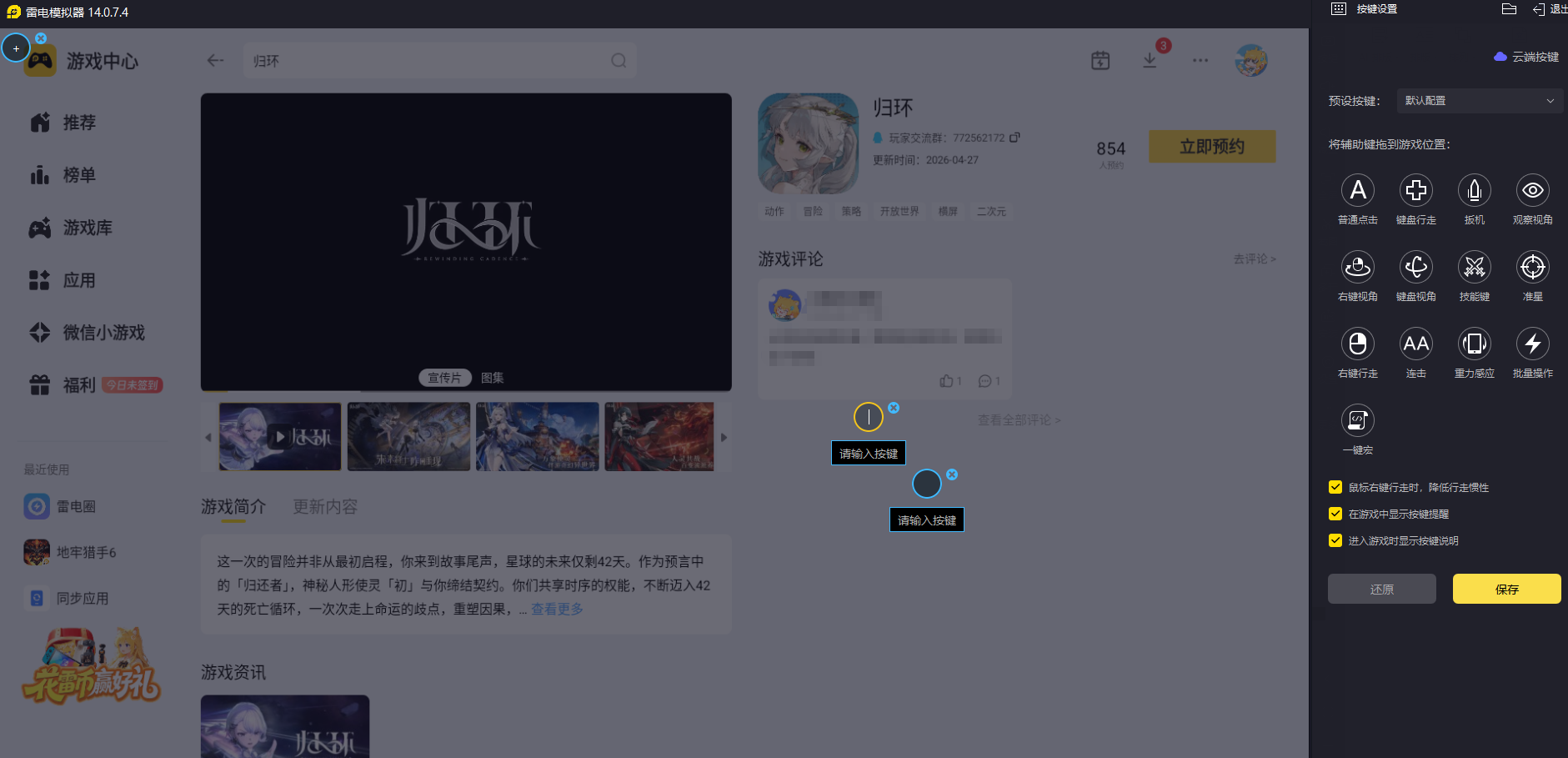Viewport: 1568px width, 758px height.
Task: Click the lower 请输入按键 key input box
Action: point(927,520)
